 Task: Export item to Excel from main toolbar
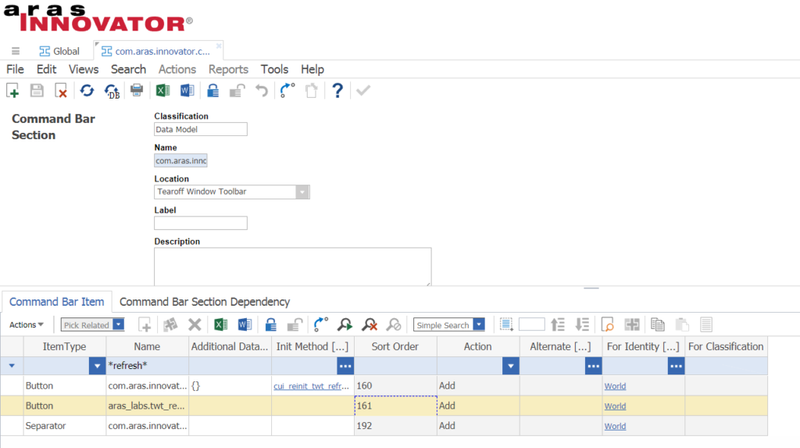coord(163,91)
